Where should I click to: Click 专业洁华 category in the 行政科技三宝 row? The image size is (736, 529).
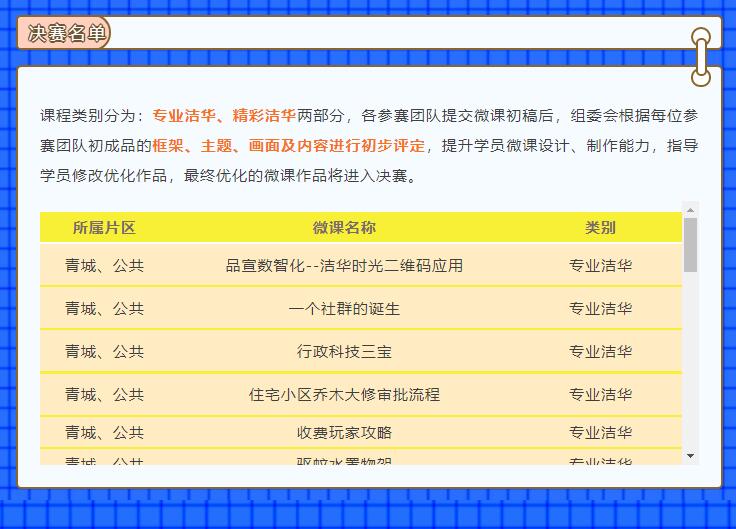(600, 352)
